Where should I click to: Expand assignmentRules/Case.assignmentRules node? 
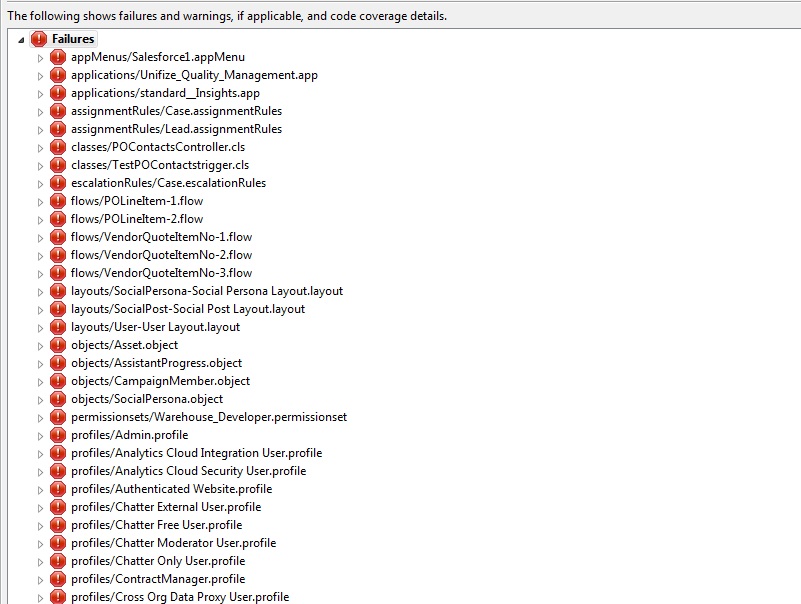[x=40, y=112]
